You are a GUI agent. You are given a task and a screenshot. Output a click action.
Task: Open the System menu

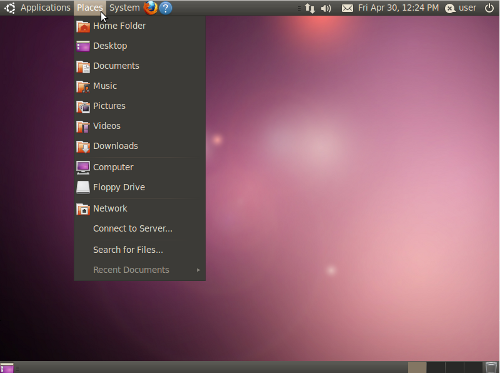click(125, 8)
